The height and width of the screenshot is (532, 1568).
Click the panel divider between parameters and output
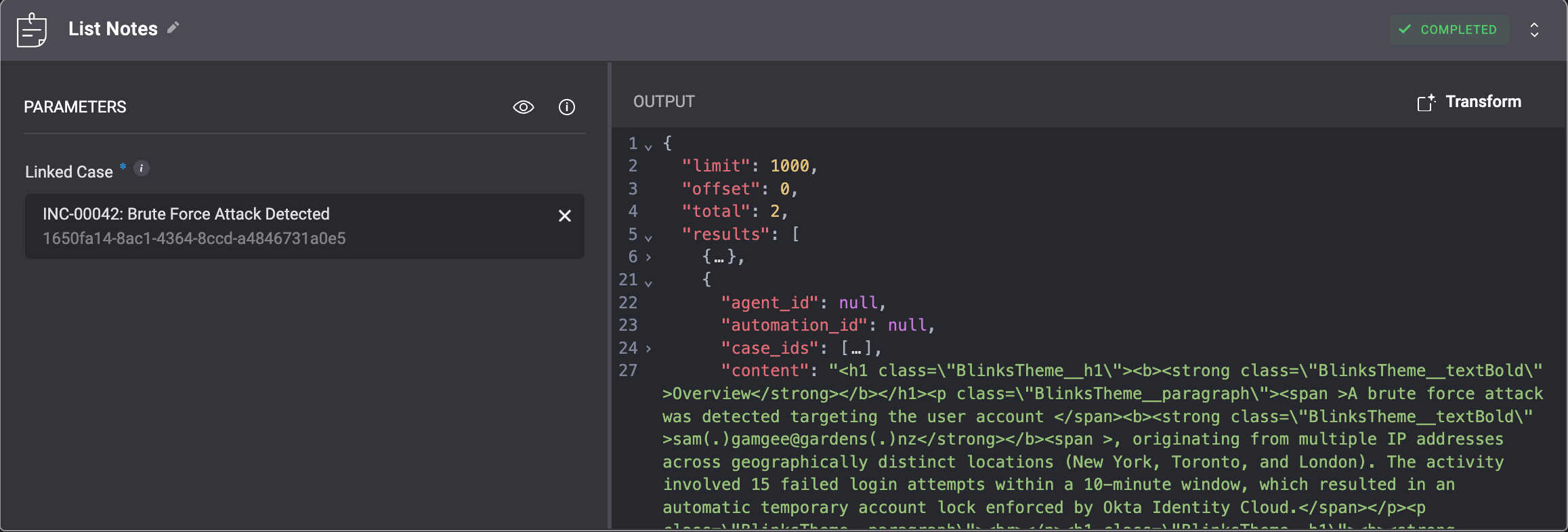(610, 296)
